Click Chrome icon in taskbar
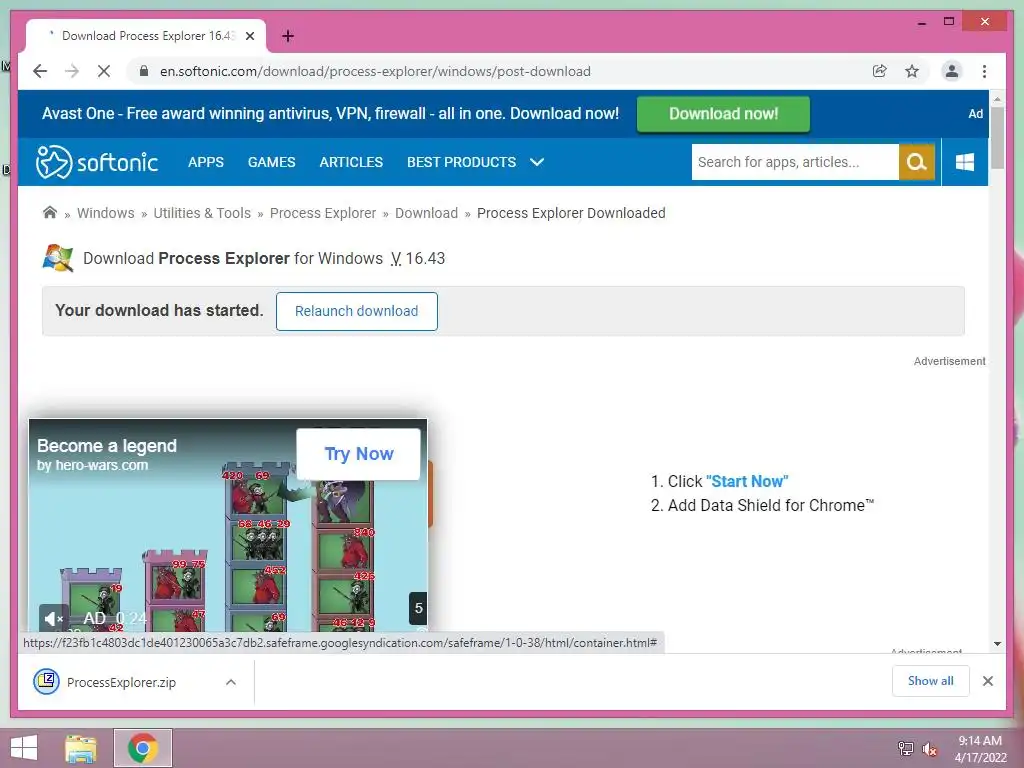This screenshot has width=1024, height=768. (142, 748)
